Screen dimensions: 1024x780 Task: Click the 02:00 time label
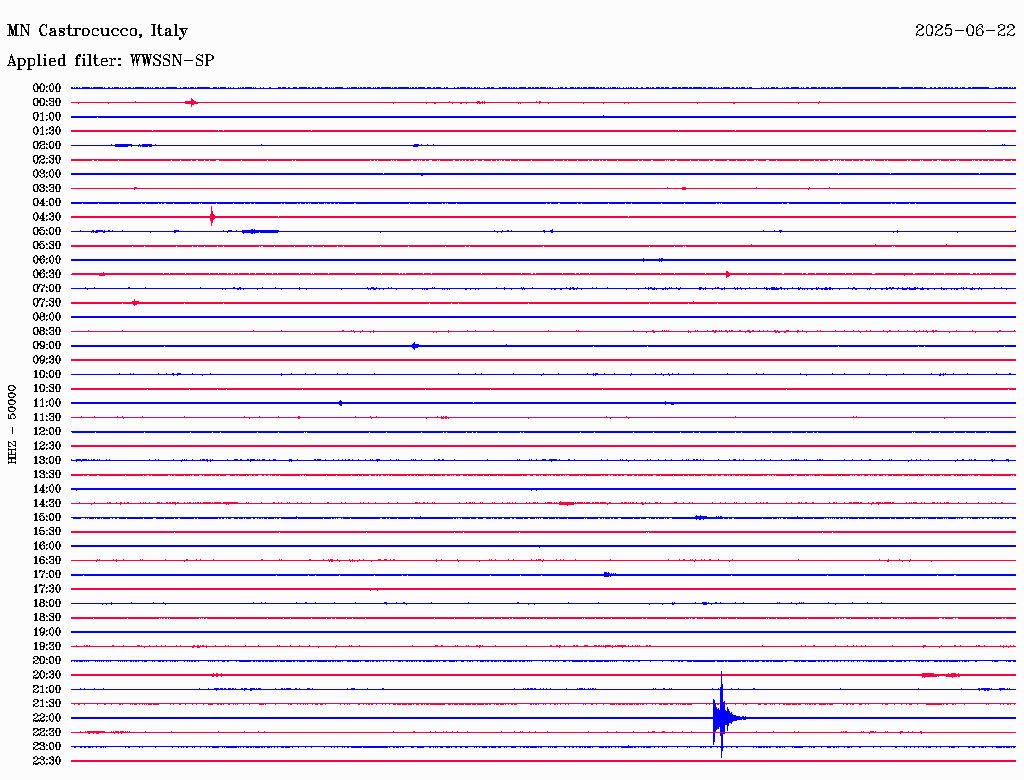[47, 146]
